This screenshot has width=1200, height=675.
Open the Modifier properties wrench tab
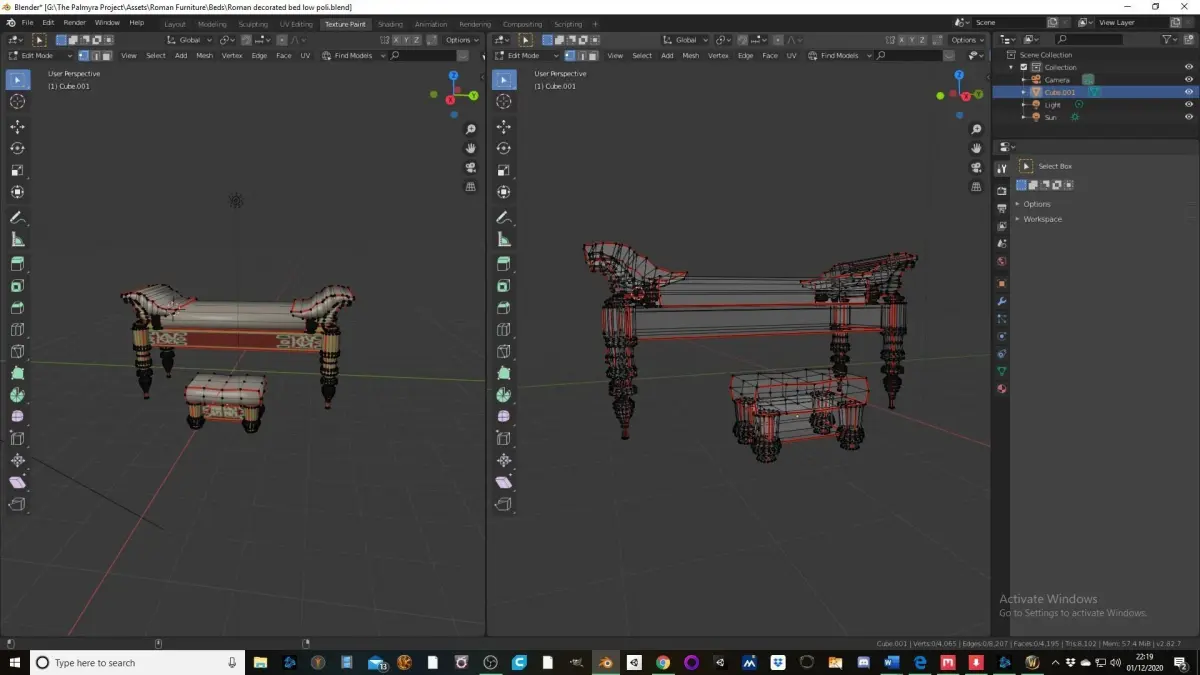coord(1002,301)
